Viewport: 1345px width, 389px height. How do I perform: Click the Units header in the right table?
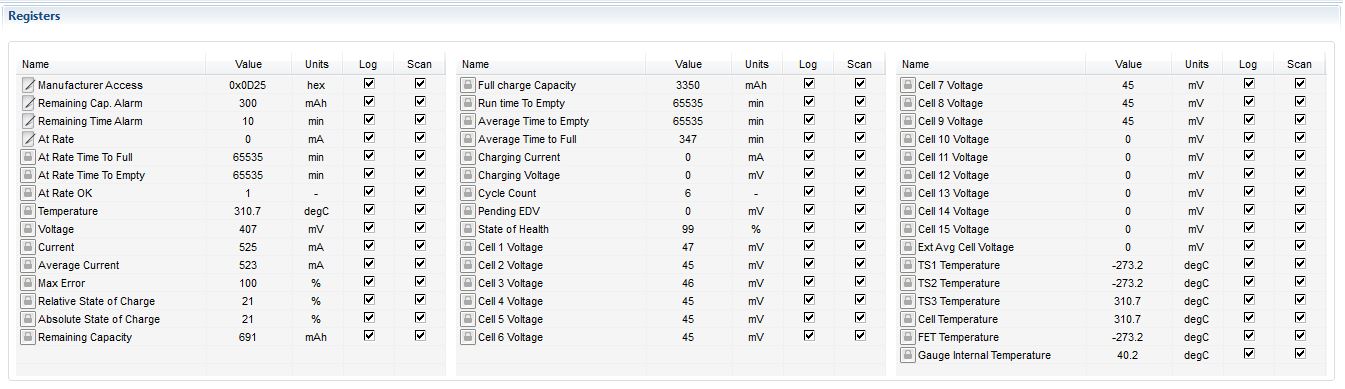(1197, 64)
